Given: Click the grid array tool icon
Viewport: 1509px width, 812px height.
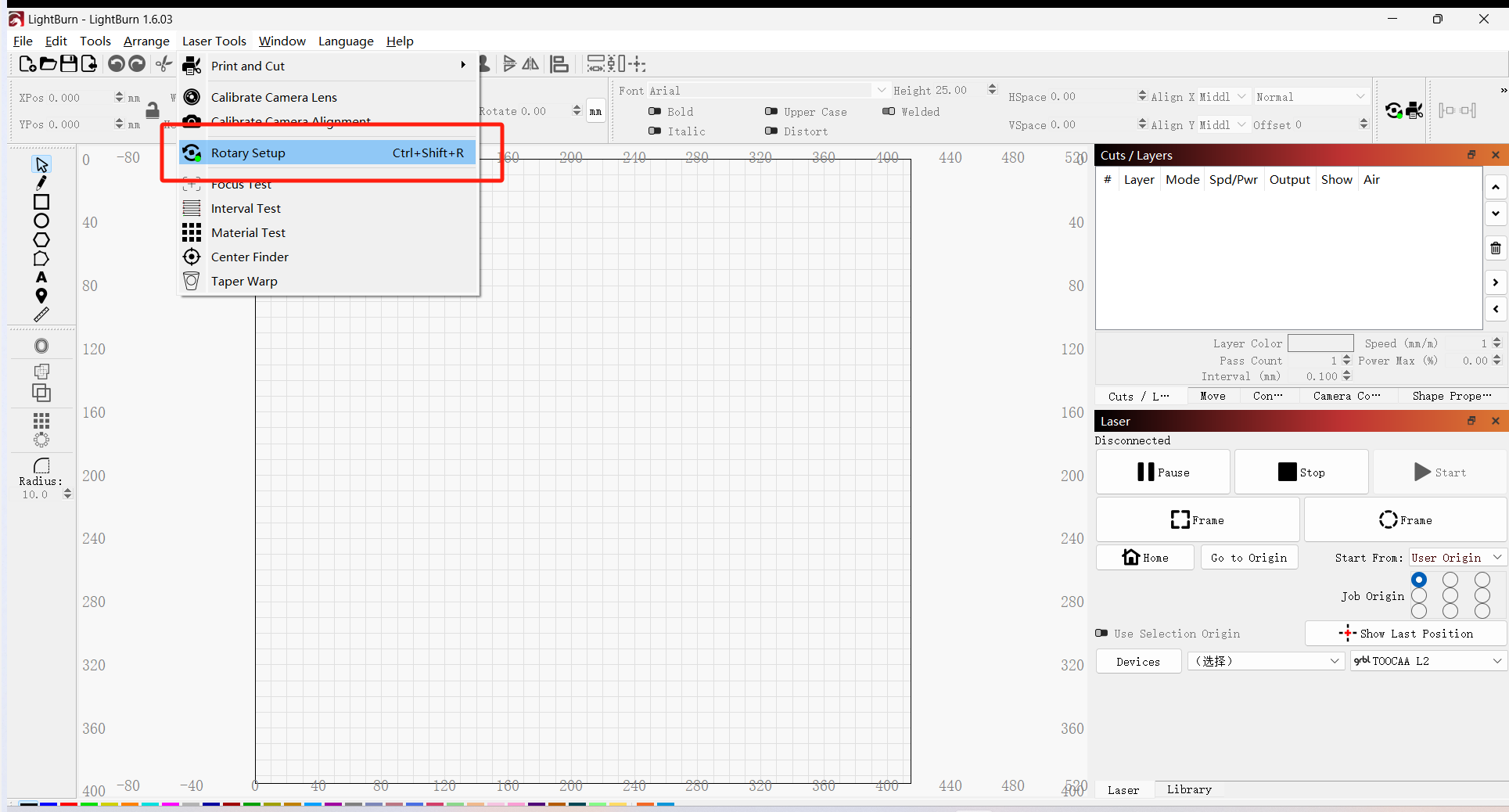Looking at the screenshot, I should click(x=41, y=420).
